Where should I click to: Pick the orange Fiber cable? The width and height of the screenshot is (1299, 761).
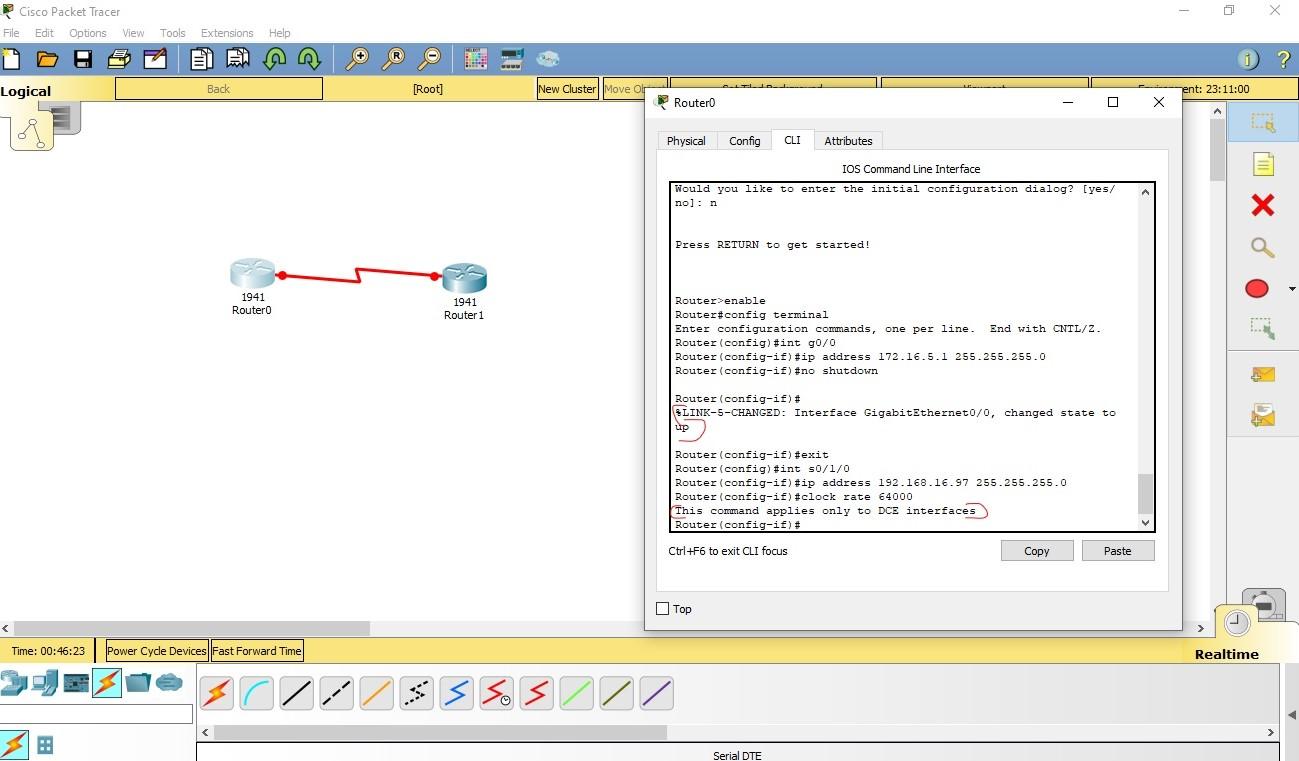[x=376, y=693]
